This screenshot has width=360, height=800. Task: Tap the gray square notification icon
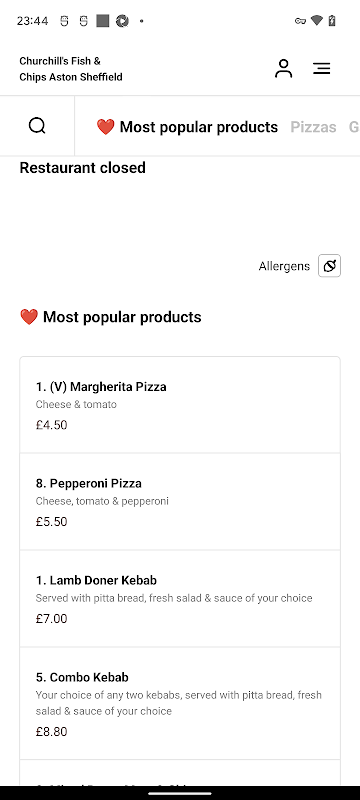click(103, 21)
